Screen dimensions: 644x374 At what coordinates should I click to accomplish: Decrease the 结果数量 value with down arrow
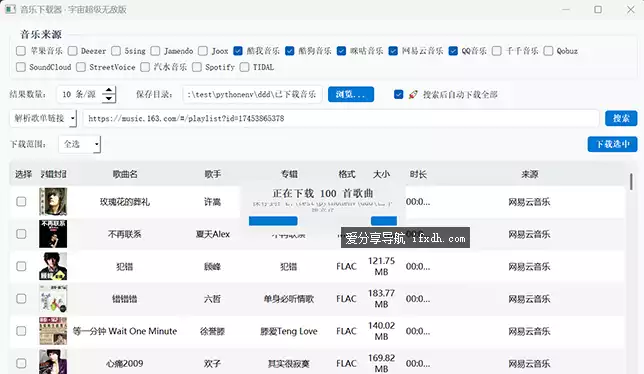tap(108, 99)
